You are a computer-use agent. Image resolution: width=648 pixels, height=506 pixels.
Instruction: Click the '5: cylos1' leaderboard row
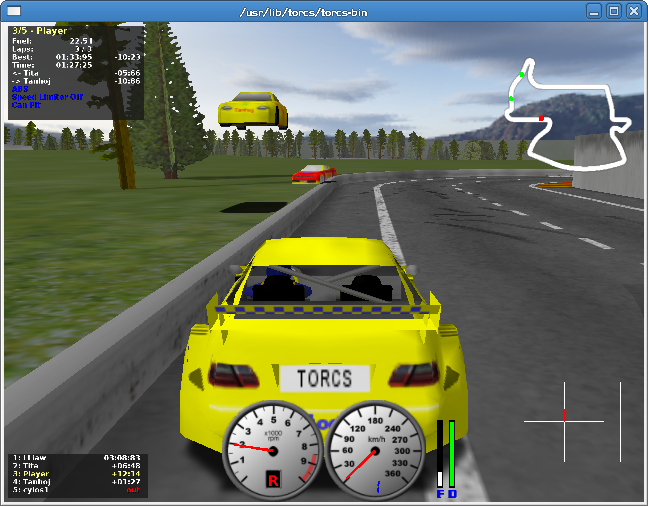(x=76, y=490)
